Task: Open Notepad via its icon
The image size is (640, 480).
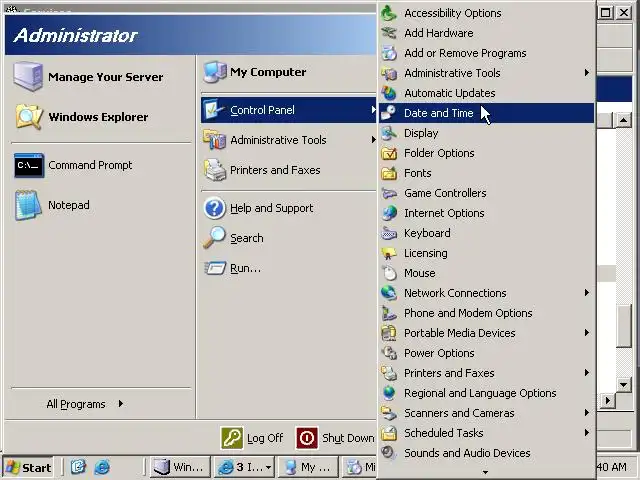Action: pos(28,205)
